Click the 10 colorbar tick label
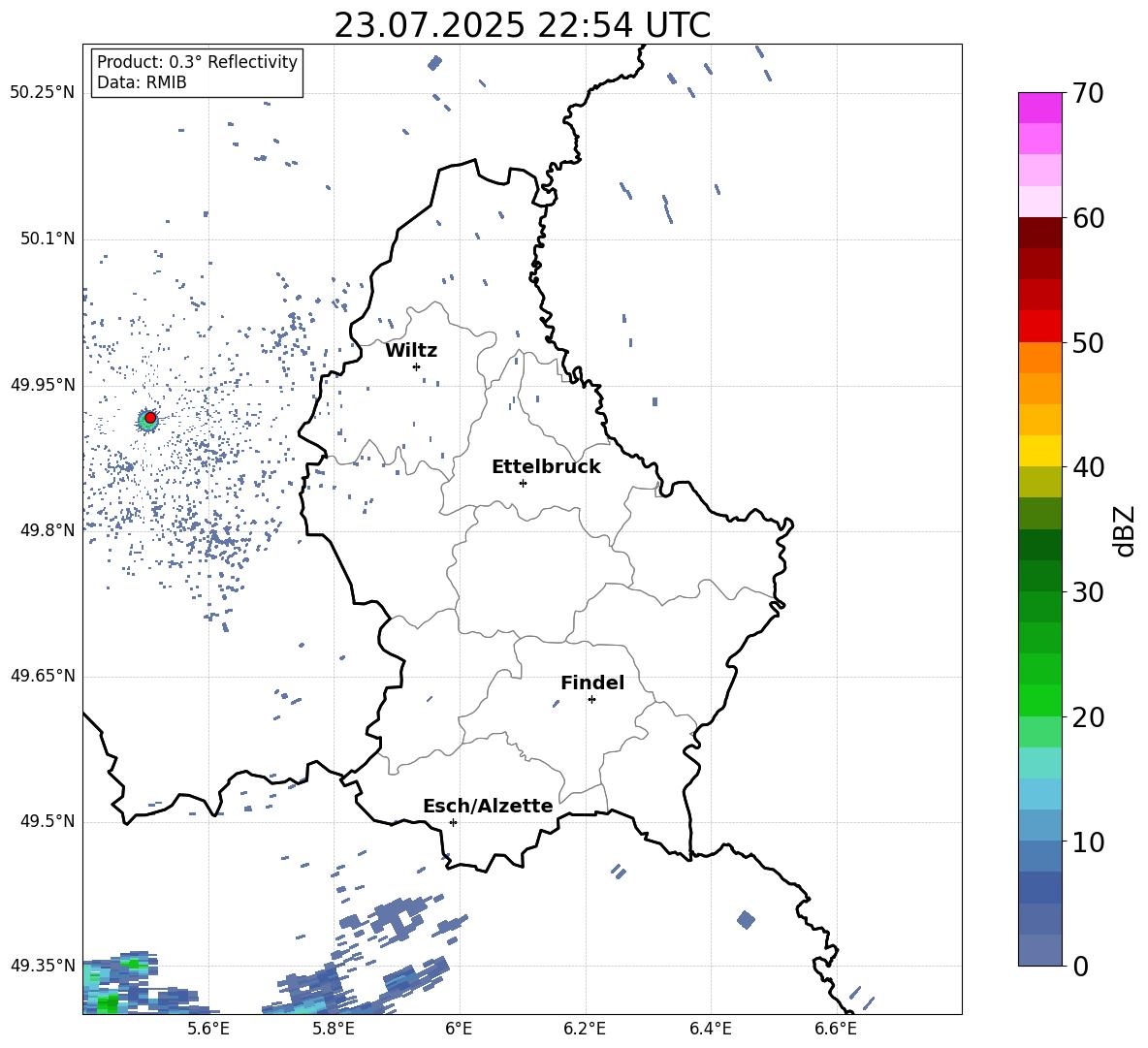Screen dimensions: 1148x1048 (1088, 842)
